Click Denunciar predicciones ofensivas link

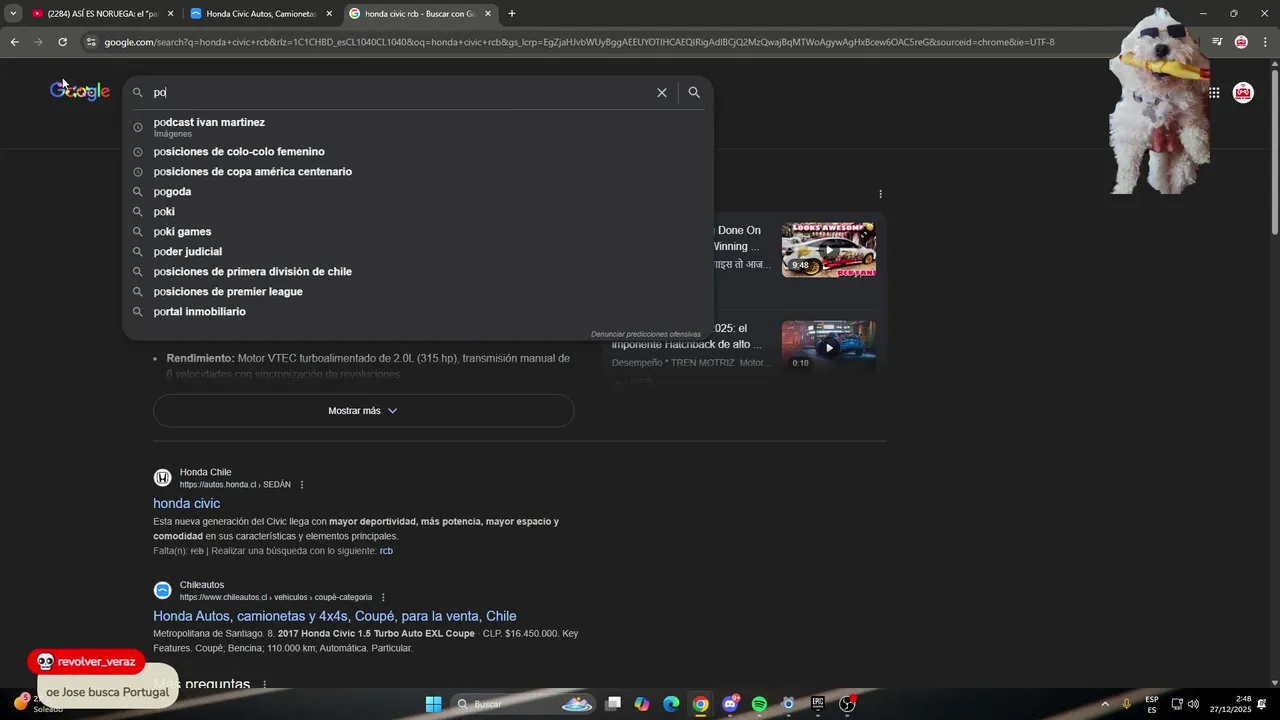pyautogui.click(x=646, y=334)
